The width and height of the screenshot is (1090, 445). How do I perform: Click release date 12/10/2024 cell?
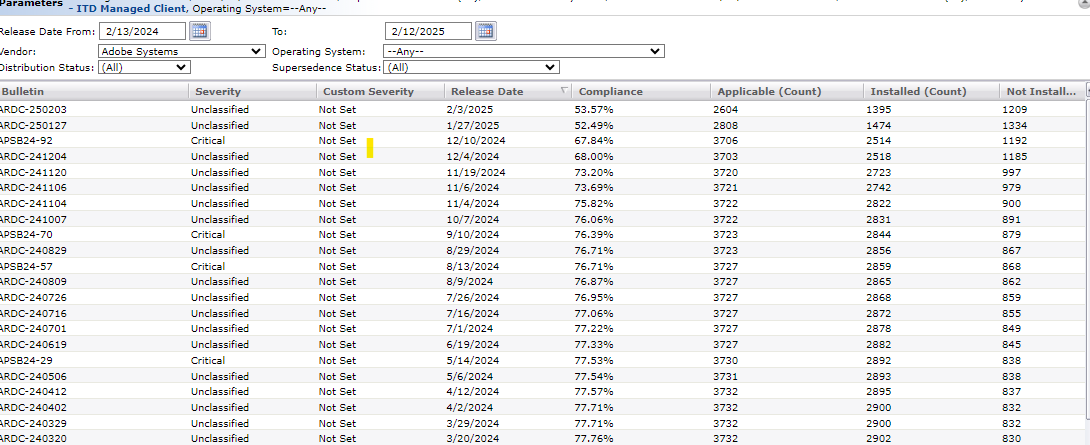(x=475, y=140)
